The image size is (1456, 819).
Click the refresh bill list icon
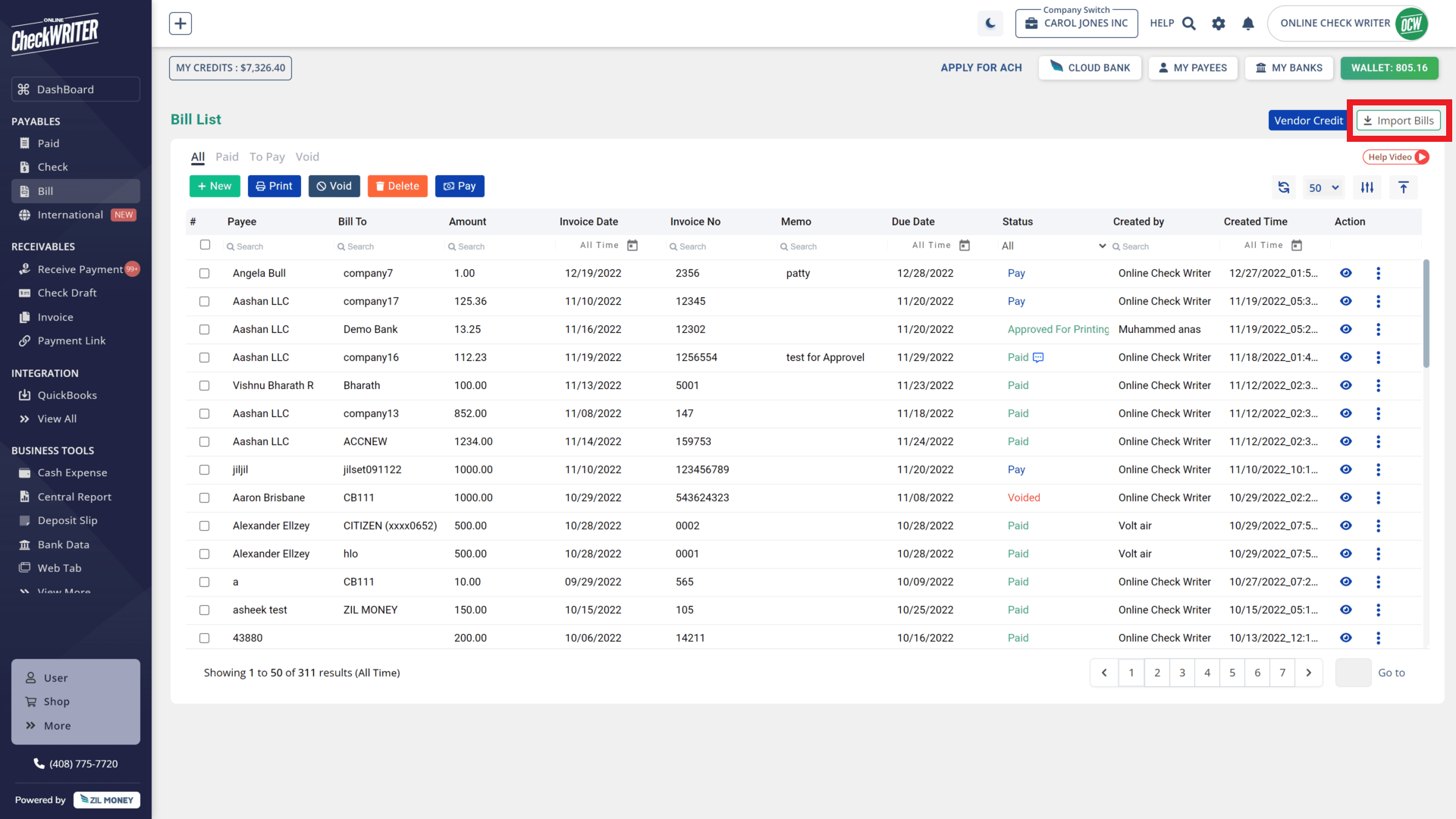1284,187
